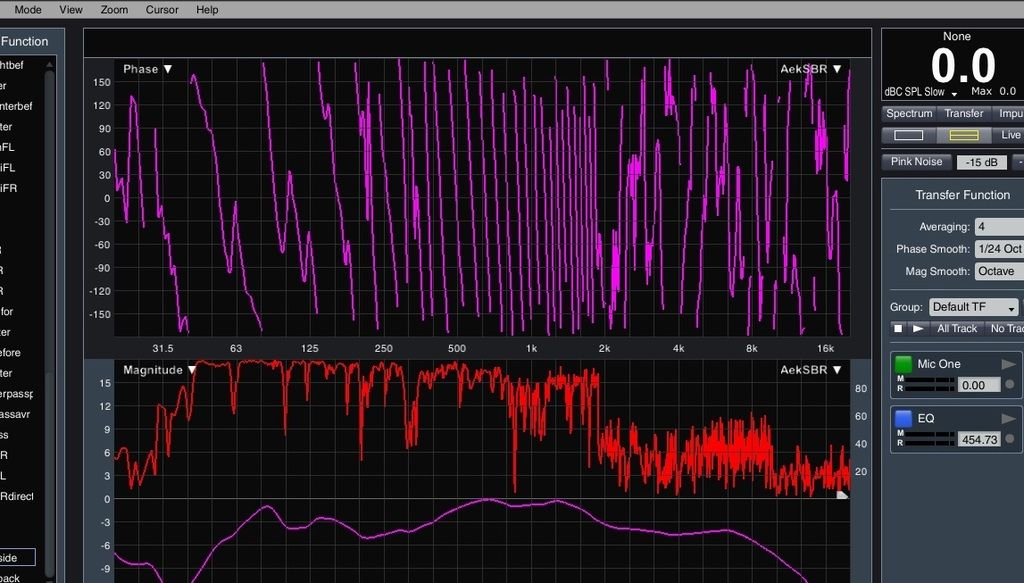Toggle EQ delay tracking dot
1024x583 pixels.
coord(1009,439)
